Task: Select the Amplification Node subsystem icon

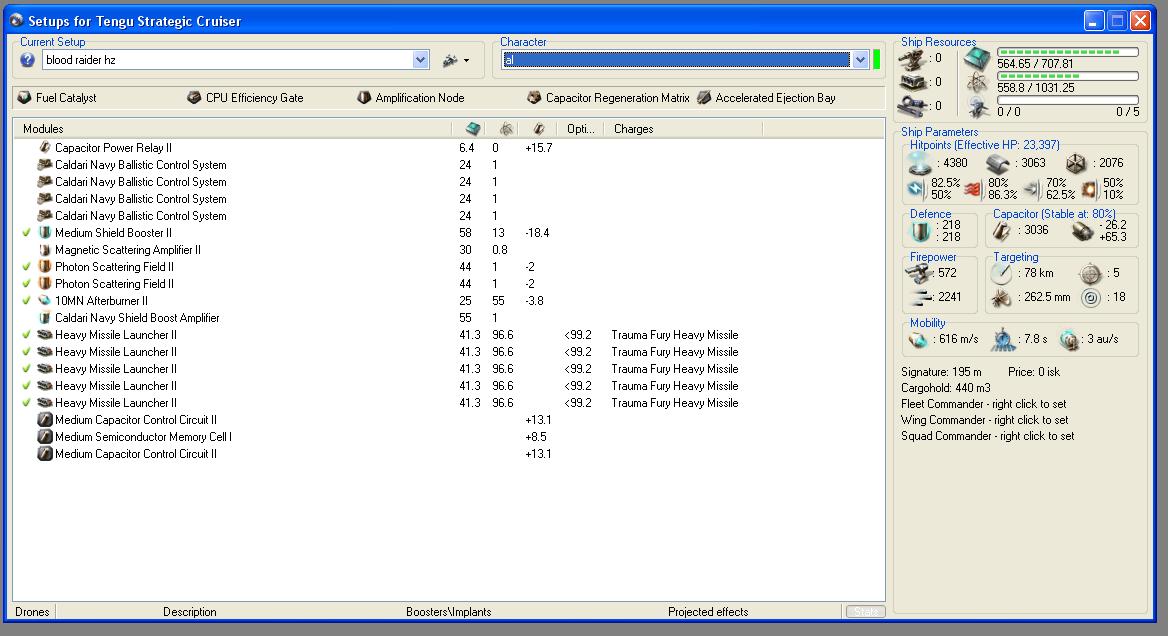Action: point(364,98)
